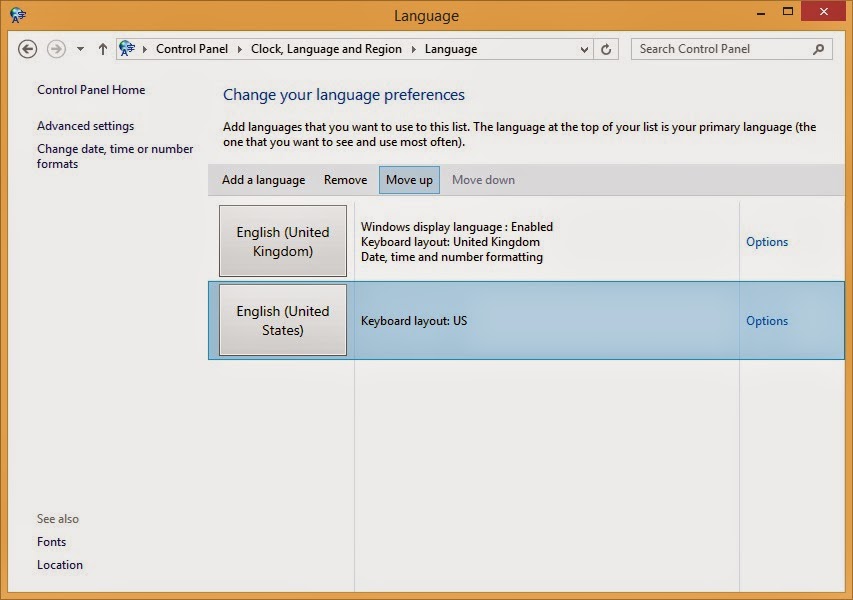
Task: Open Options for English (United Kingdom)
Action: [x=767, y=242]
